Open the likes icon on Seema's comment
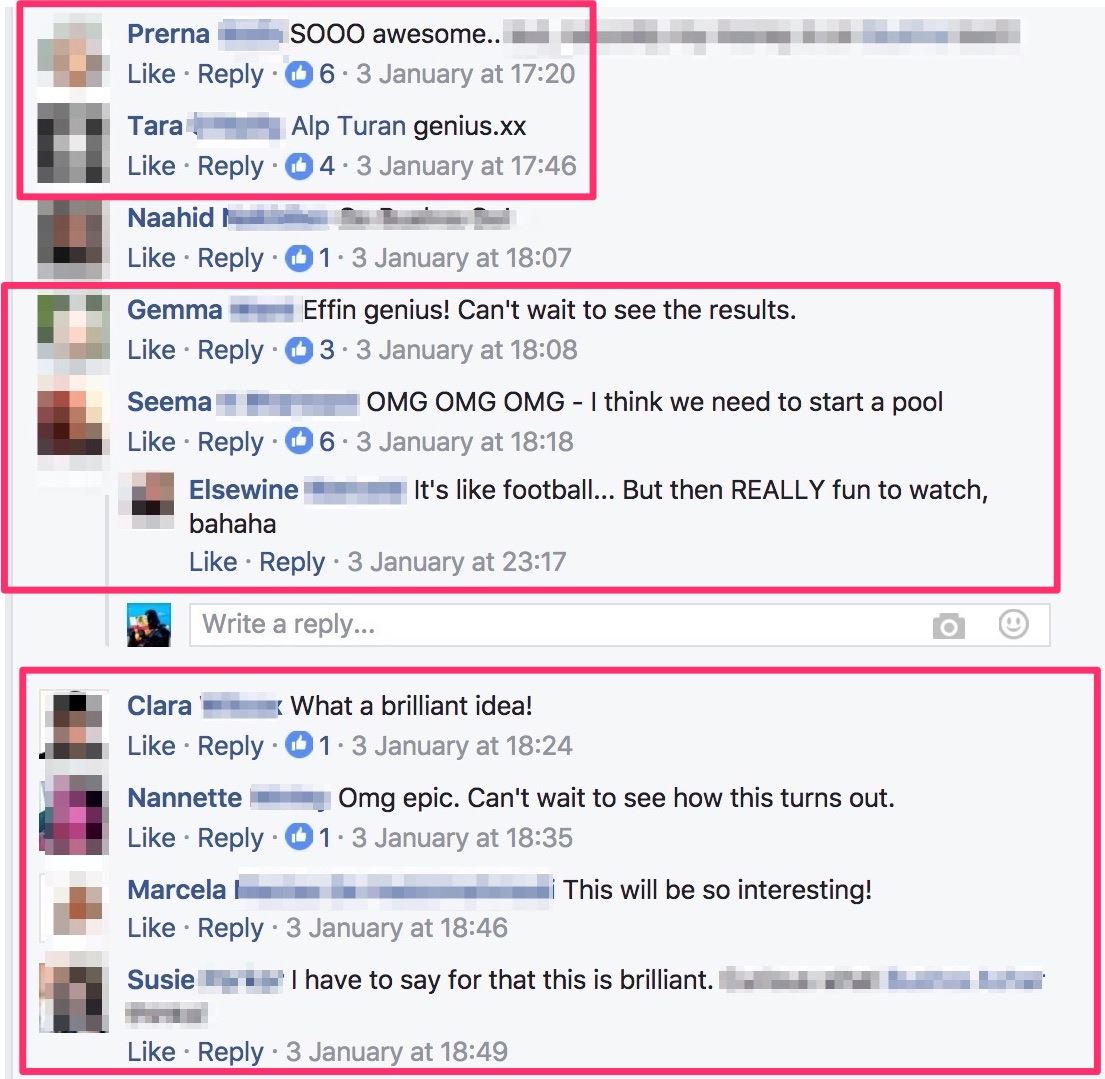 (299, 442)
